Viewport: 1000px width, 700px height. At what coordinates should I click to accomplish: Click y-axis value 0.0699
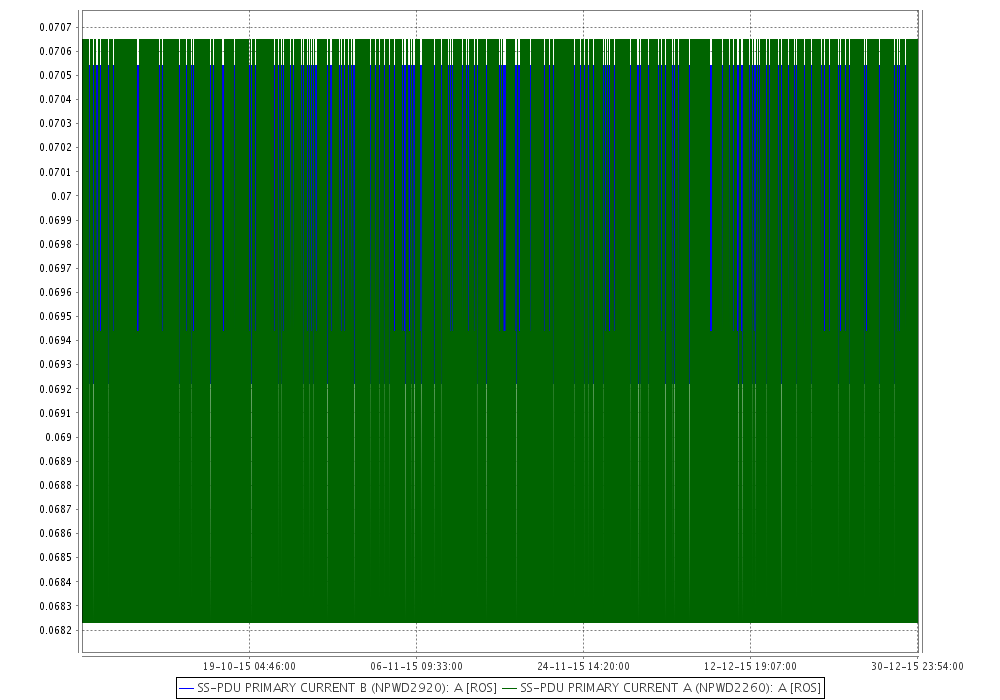(x=55, y=221)
